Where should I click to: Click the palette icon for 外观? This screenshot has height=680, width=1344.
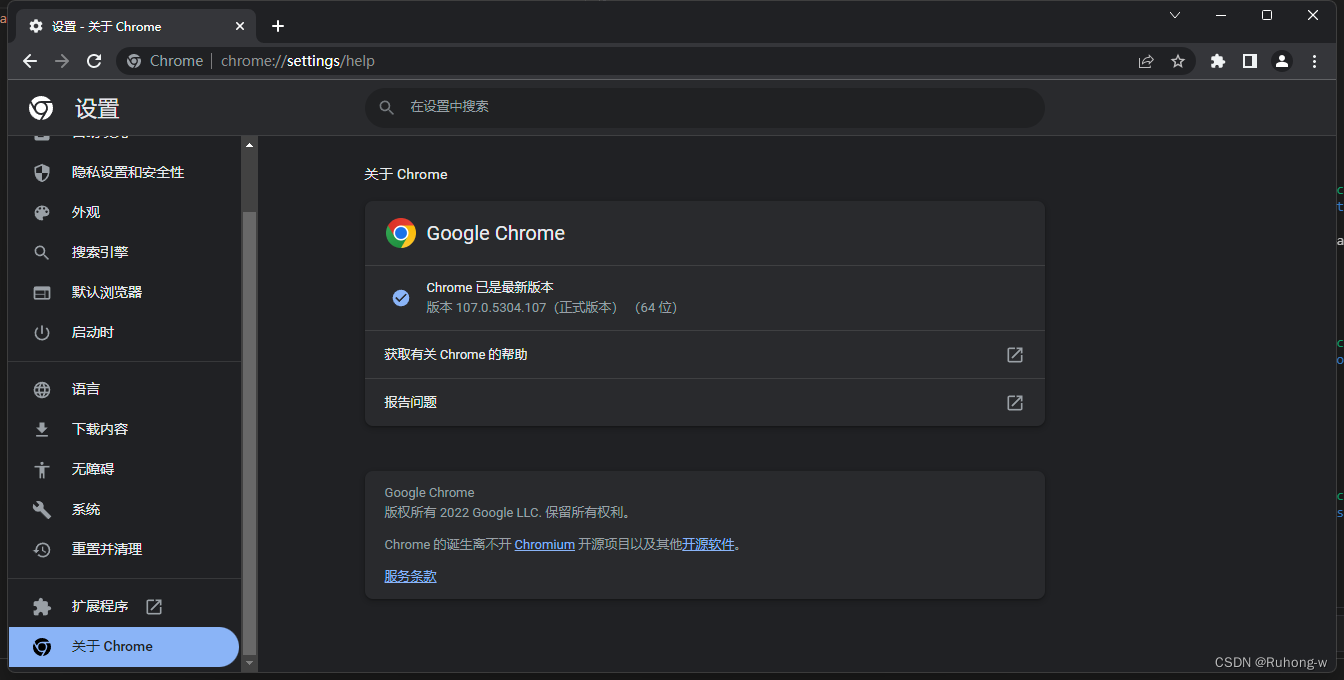[42, 213]
